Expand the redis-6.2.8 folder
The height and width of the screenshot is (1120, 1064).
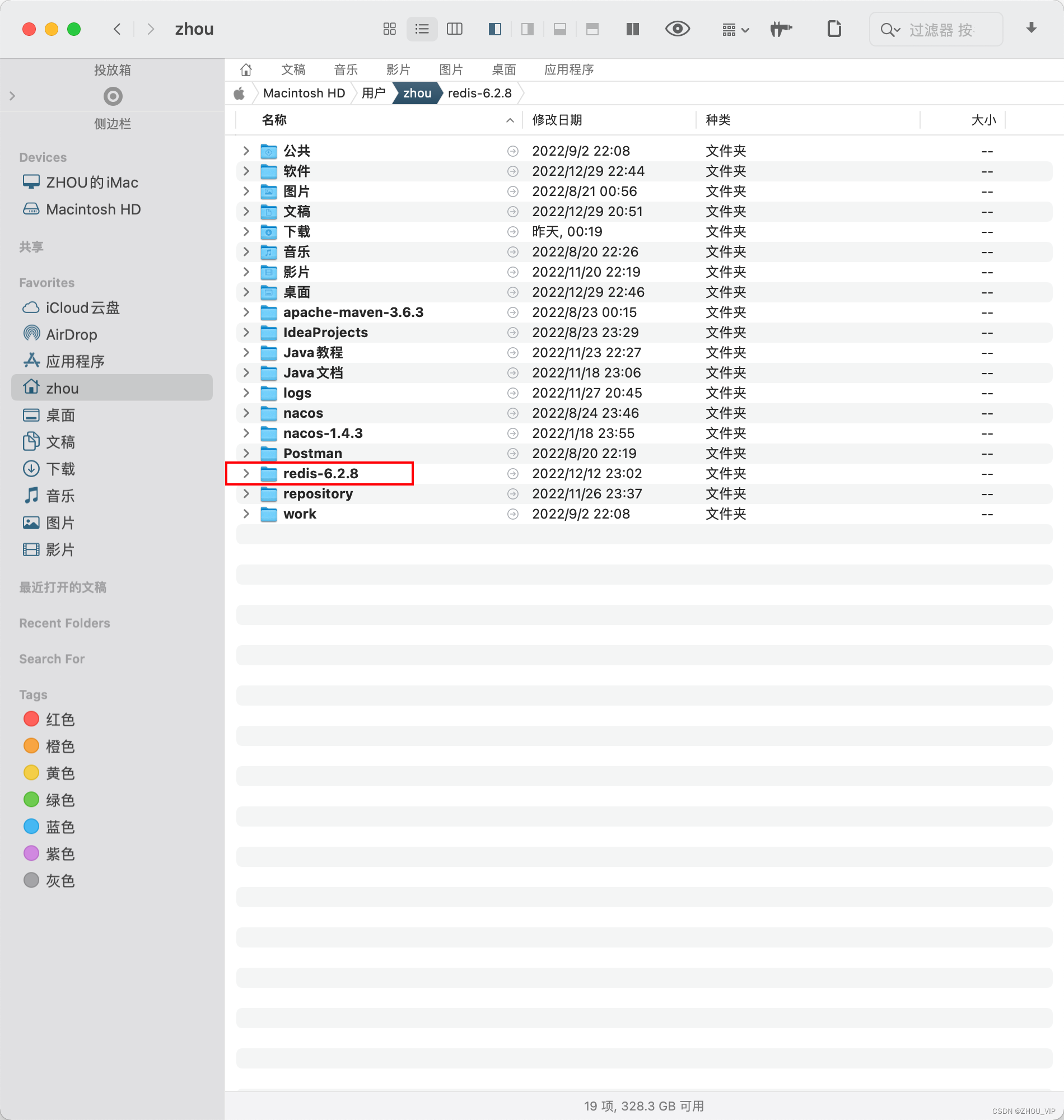pos(246,473)
